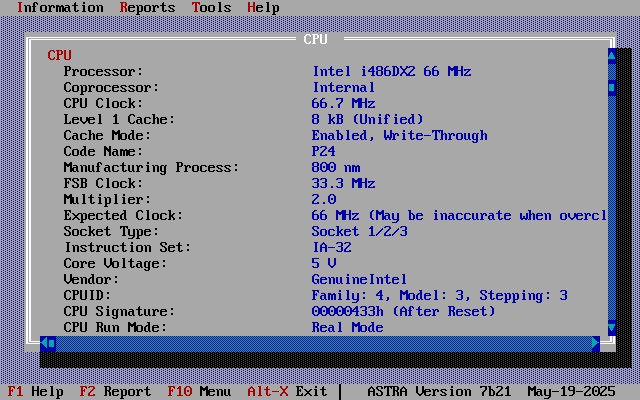Select the Expected Clock label
This screenshot has width=640, height=400.
(123, 216)
